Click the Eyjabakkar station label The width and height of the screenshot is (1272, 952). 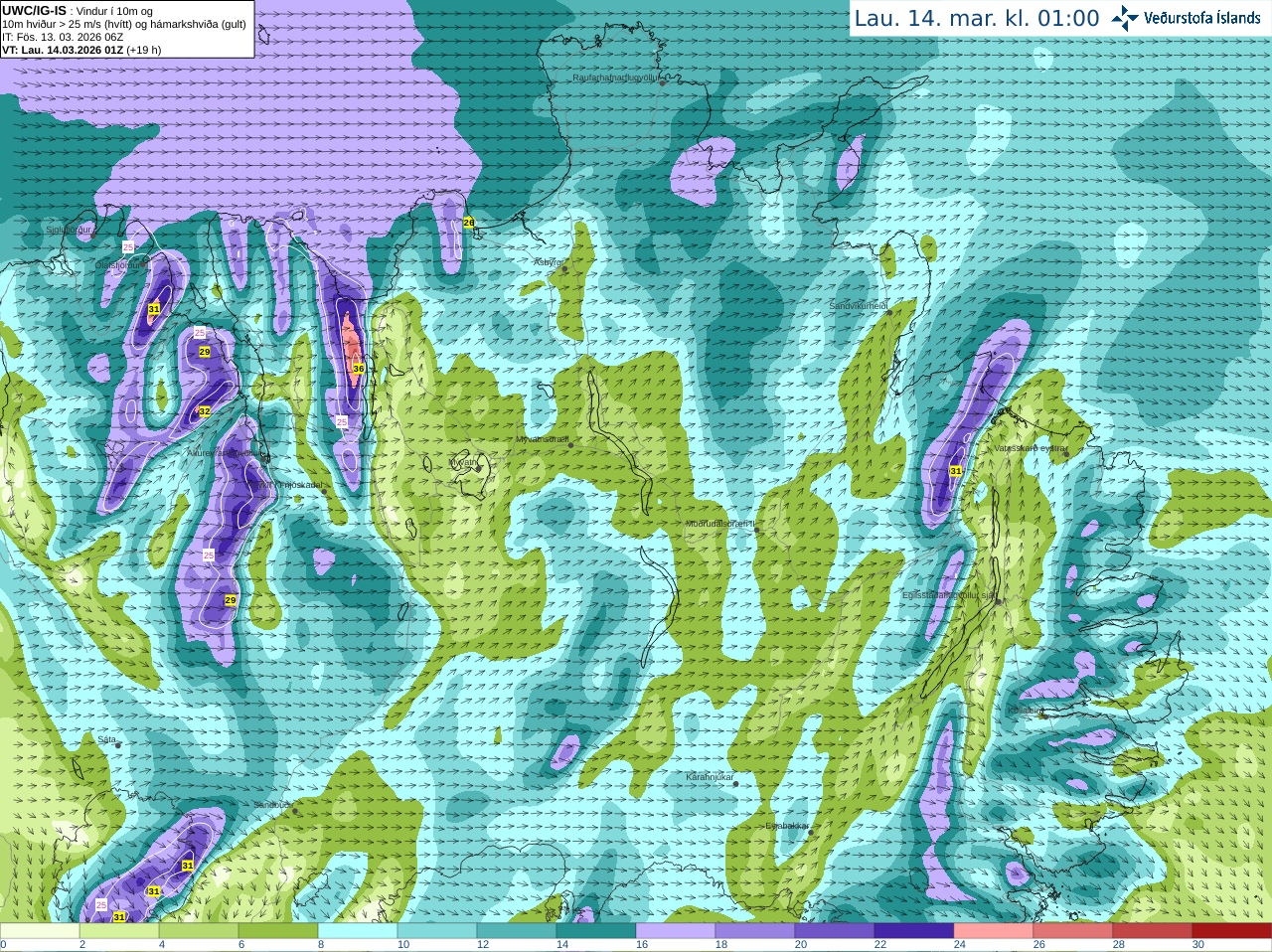tap(787, 826)
